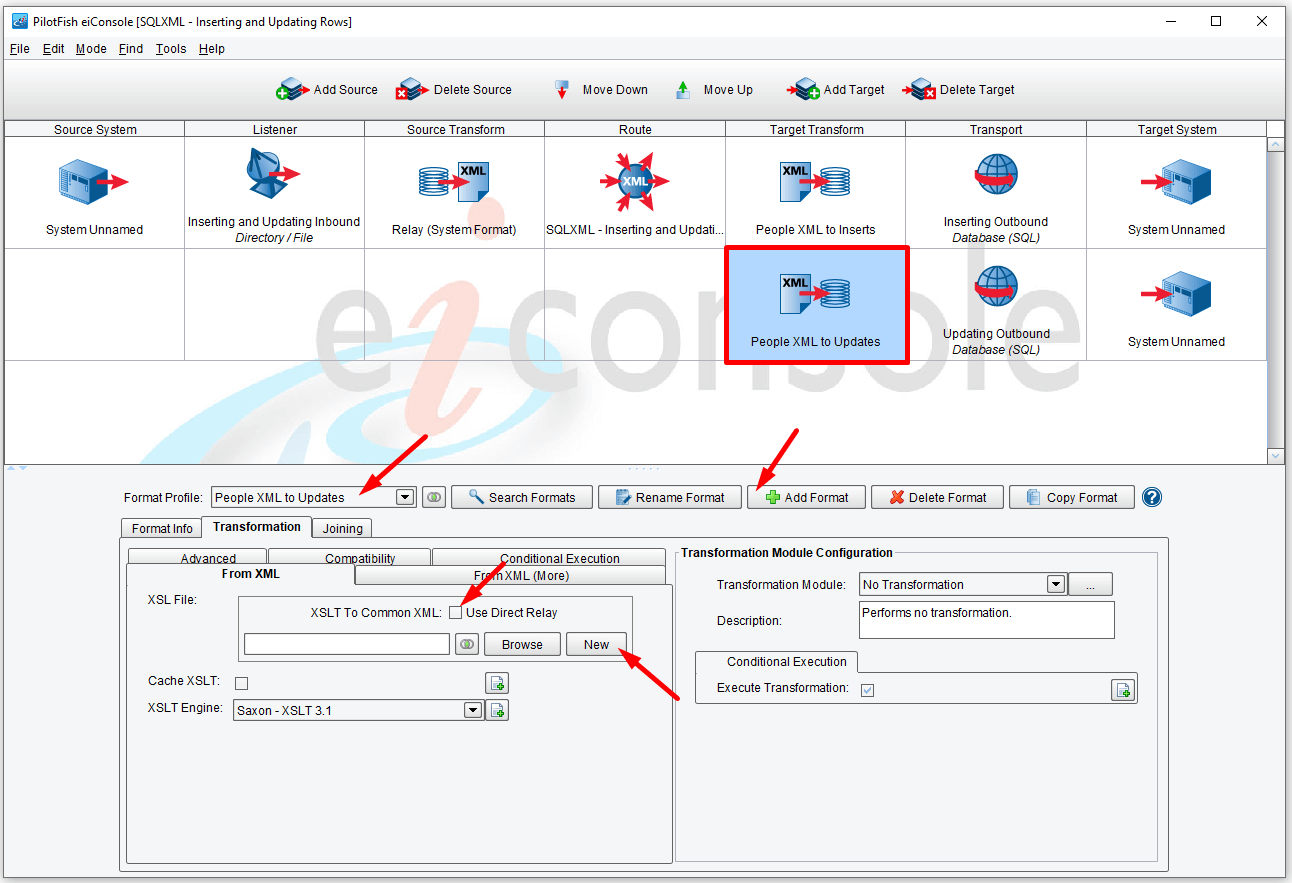Enable the Use Direct Relay checkbox
The width and height of the screenshot is (1292, 883).
click(x=455, y=613)
